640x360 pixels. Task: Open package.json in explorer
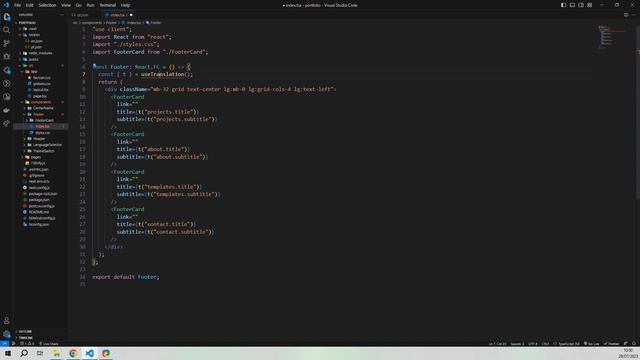(39, 200)
